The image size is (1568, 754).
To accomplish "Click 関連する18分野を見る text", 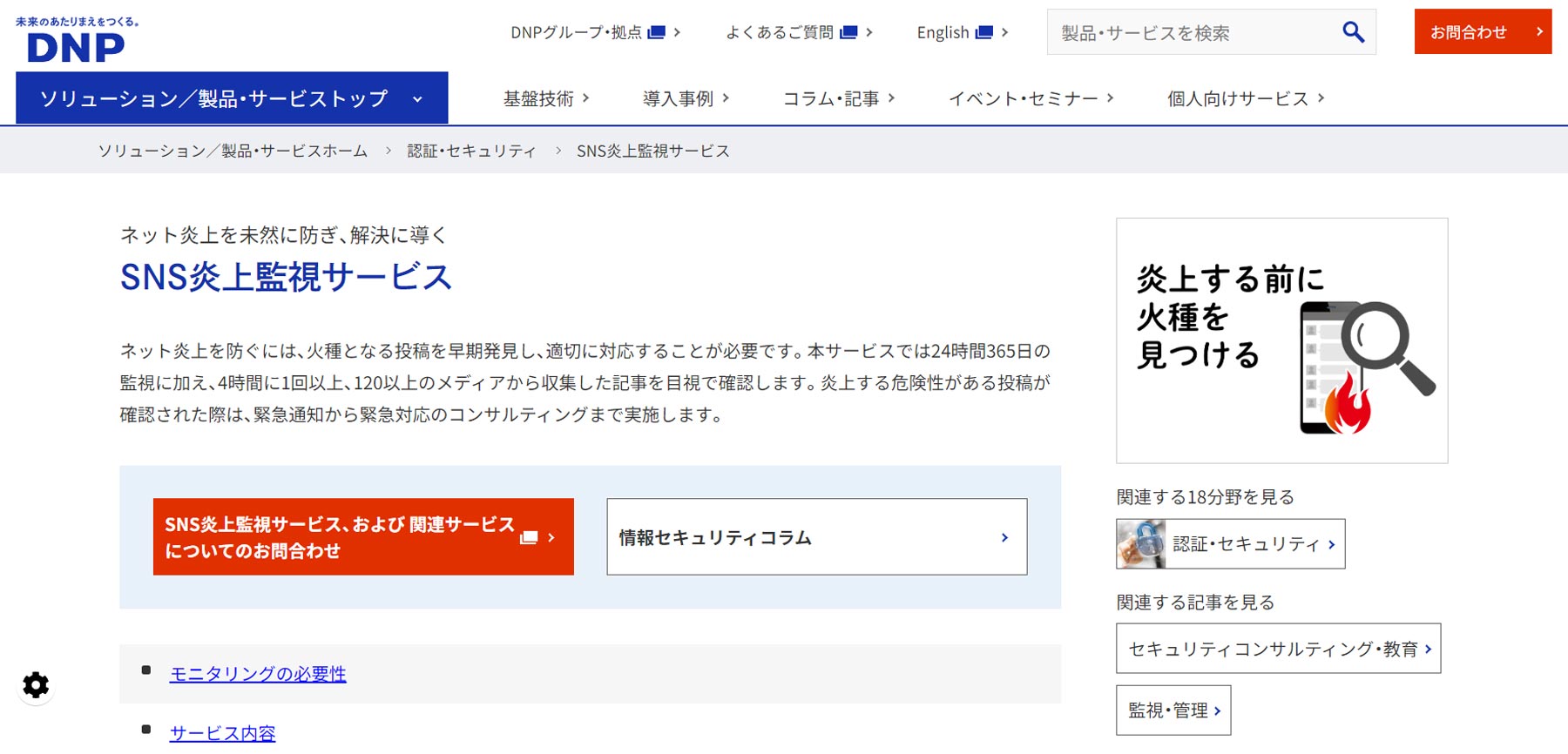I will (x=1206, y=497).
